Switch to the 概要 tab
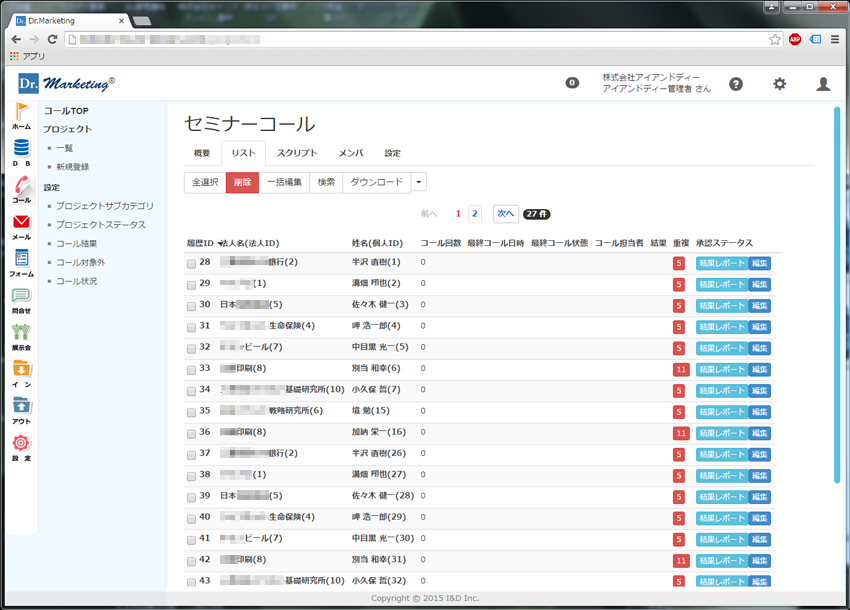The image size is (850, 610). tap(202, 153)
